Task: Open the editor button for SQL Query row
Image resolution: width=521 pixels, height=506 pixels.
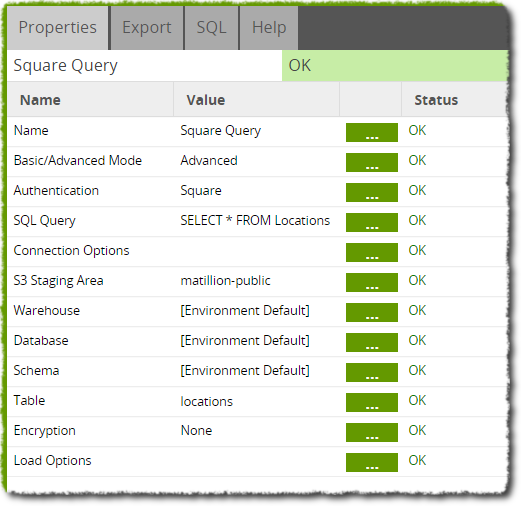Action: 372,222
